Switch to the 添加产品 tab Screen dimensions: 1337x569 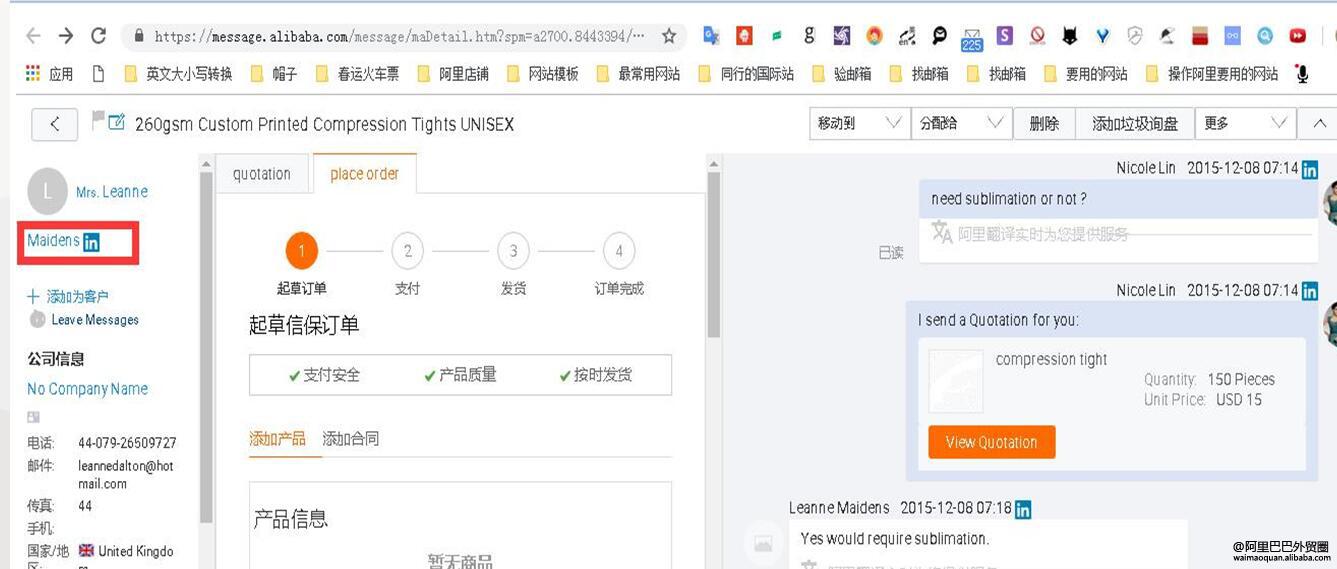pyautogui.click(x=277, y=439)
